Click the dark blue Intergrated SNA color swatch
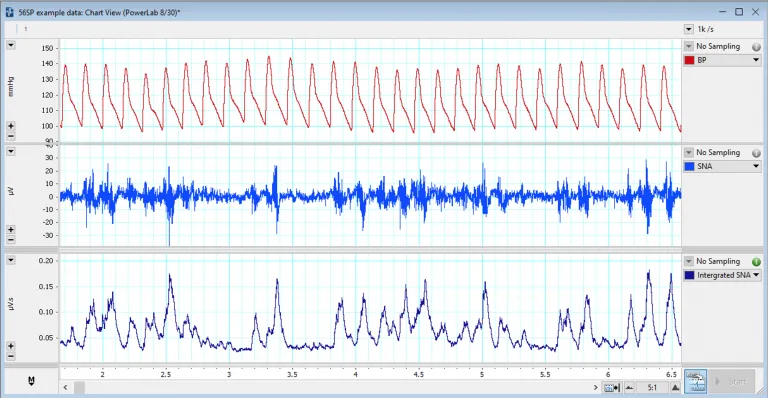This screenshot has width=768, height=398. click(x=690, y=275)
